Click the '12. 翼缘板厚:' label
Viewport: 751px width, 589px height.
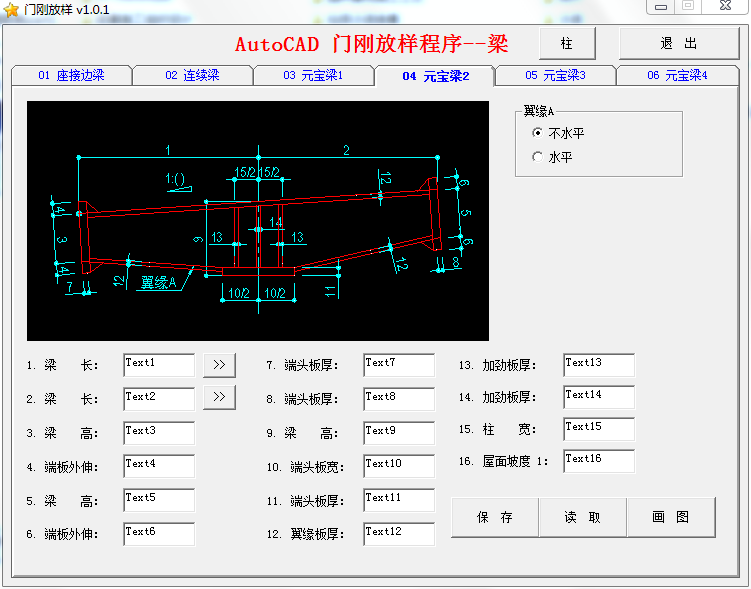pos(306,534)
